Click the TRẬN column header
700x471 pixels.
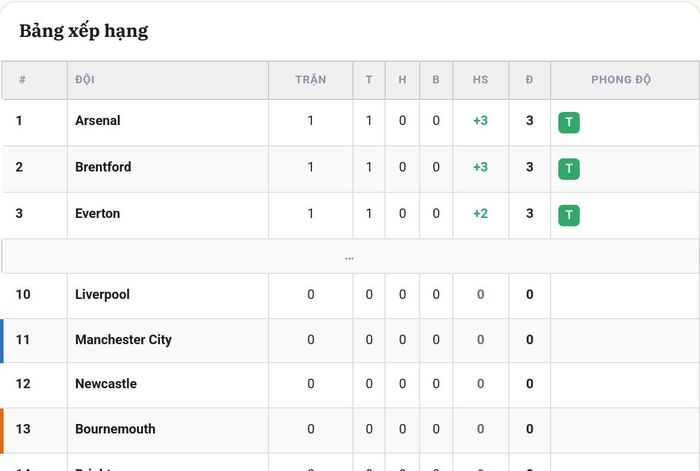(x=311, y=79)
